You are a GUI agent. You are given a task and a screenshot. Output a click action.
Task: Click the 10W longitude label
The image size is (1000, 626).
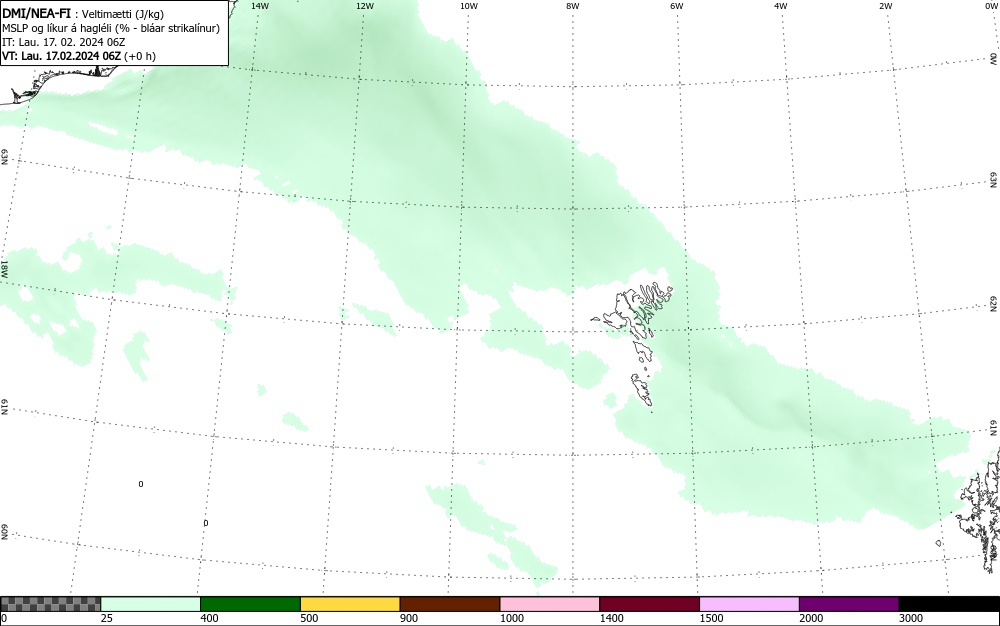tap(469, 6)
